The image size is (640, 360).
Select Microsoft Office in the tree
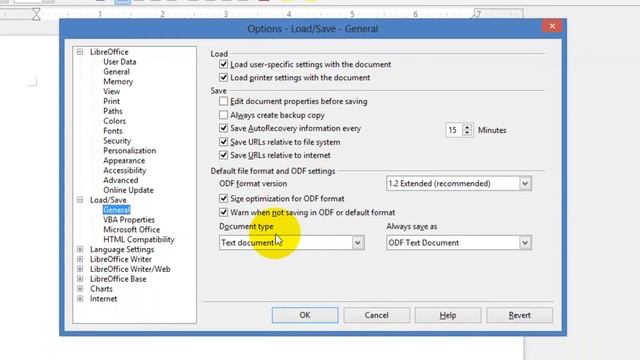coord(131,229)
